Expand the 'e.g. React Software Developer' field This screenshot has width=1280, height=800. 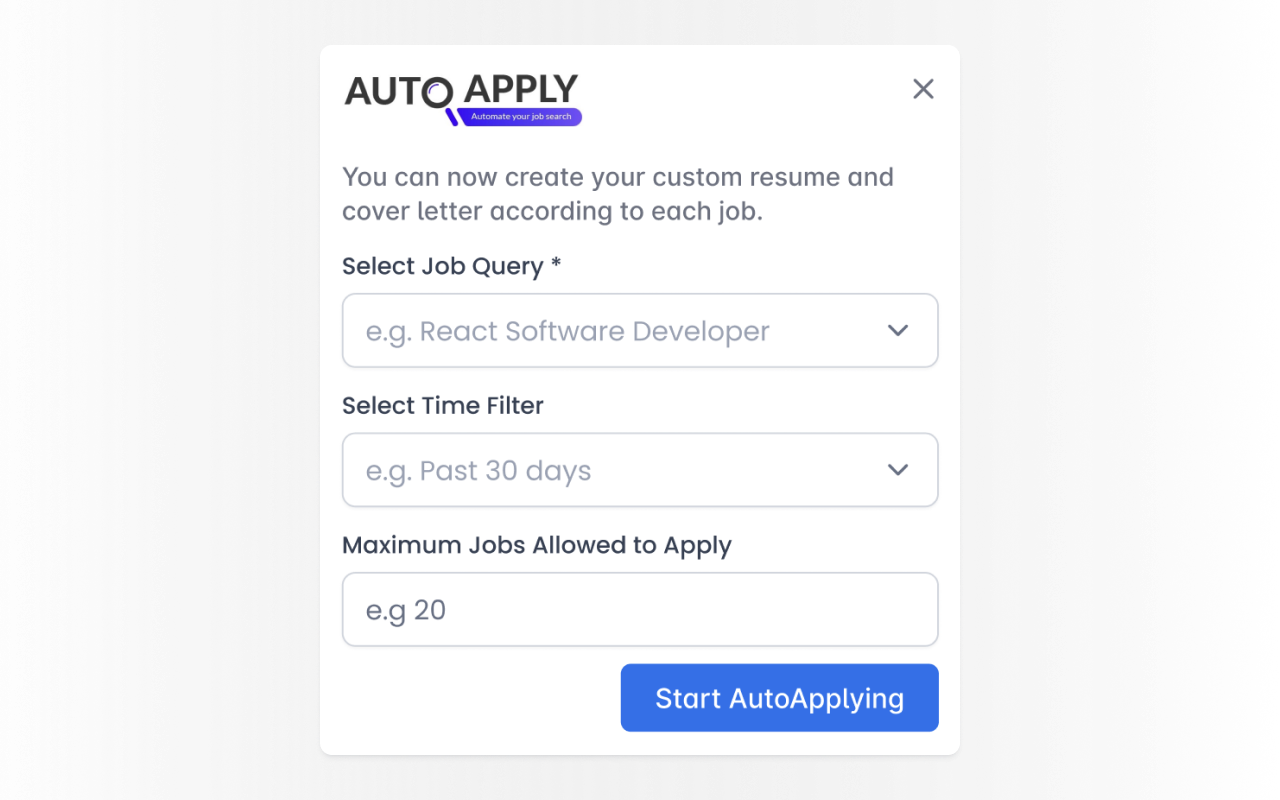pyautogui.click(x=640, y=330)
